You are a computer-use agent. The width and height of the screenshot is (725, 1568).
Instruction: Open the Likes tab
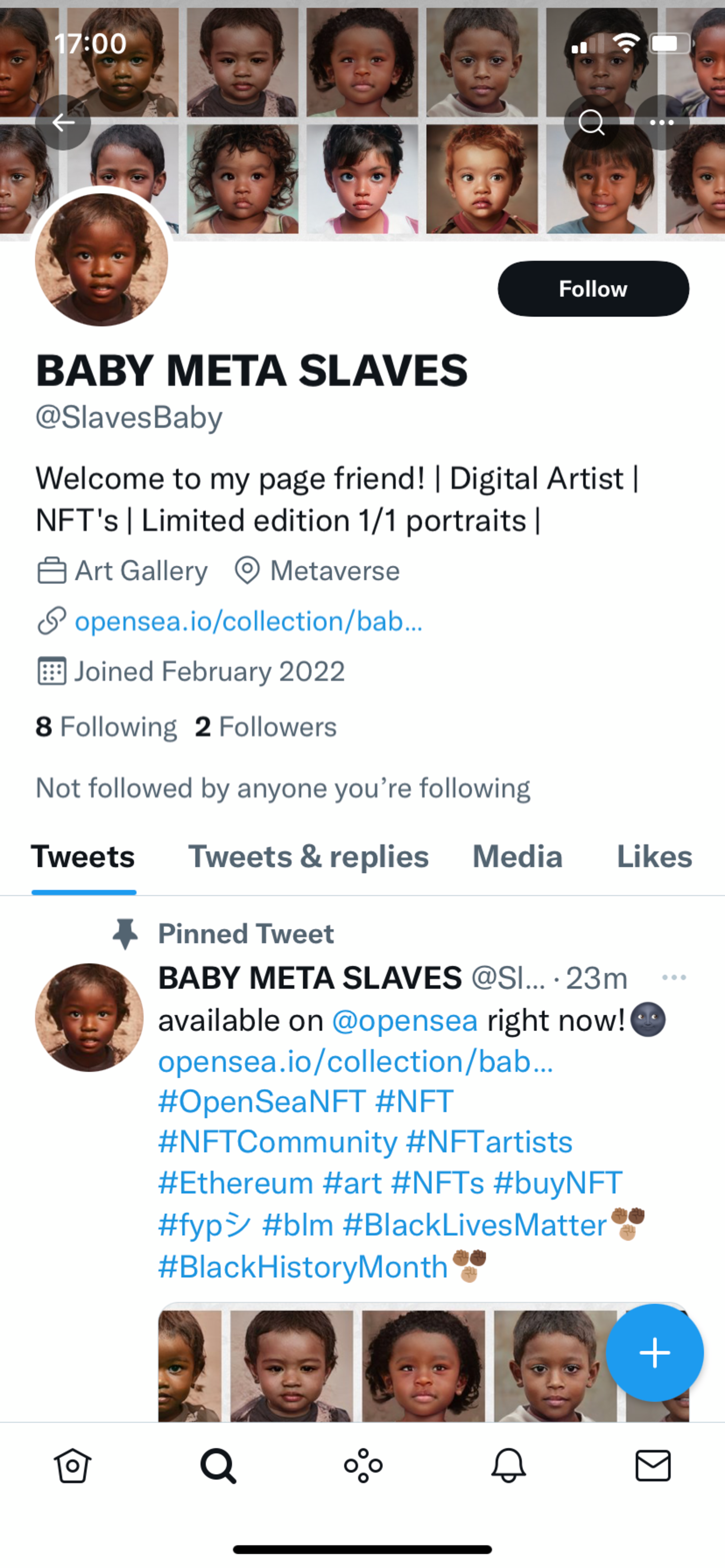(x=654, y=857)
